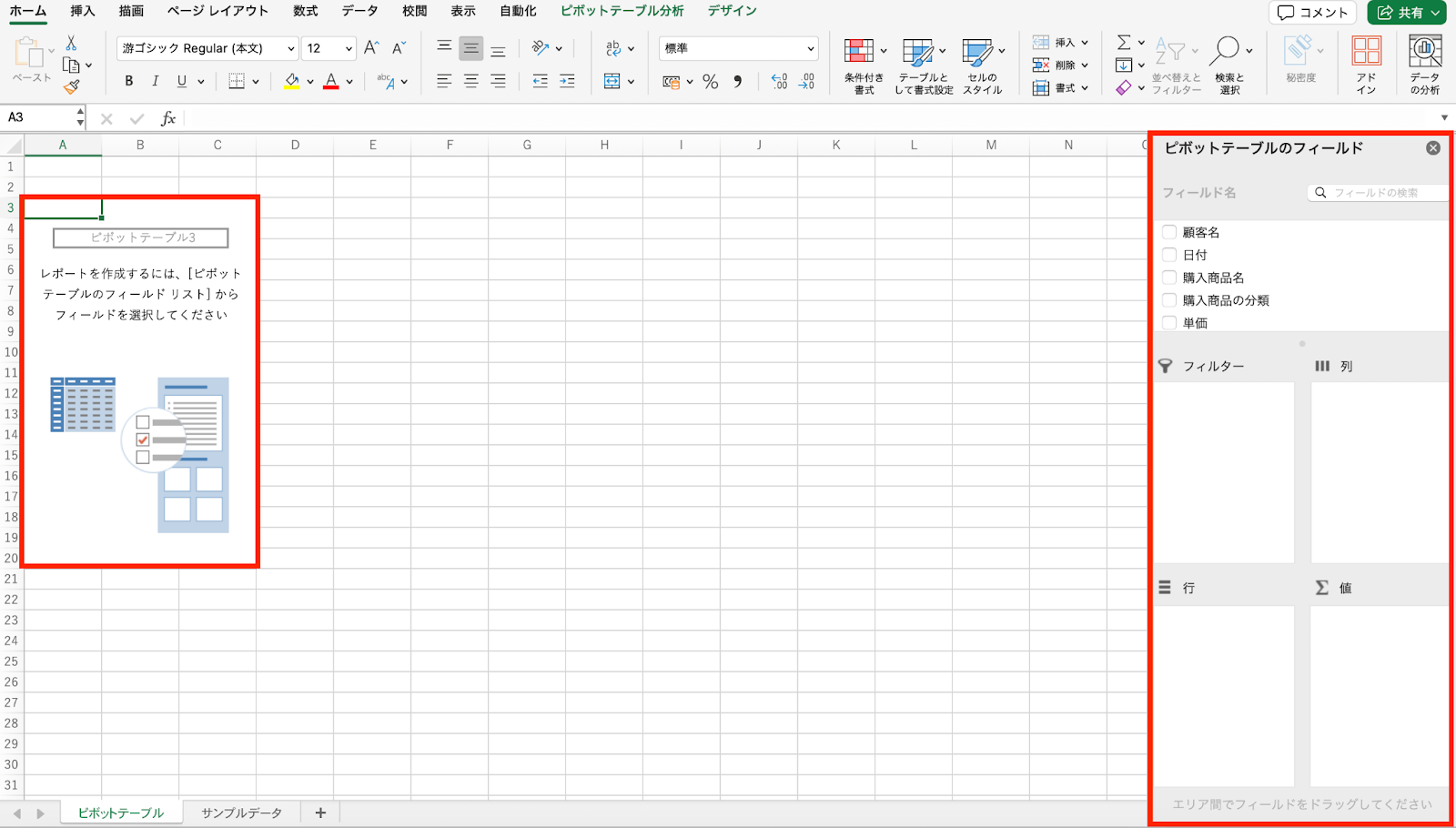Open the ページ レイアウト ribbon tab
1456x828 pixels.
click(x=218, y=11)
